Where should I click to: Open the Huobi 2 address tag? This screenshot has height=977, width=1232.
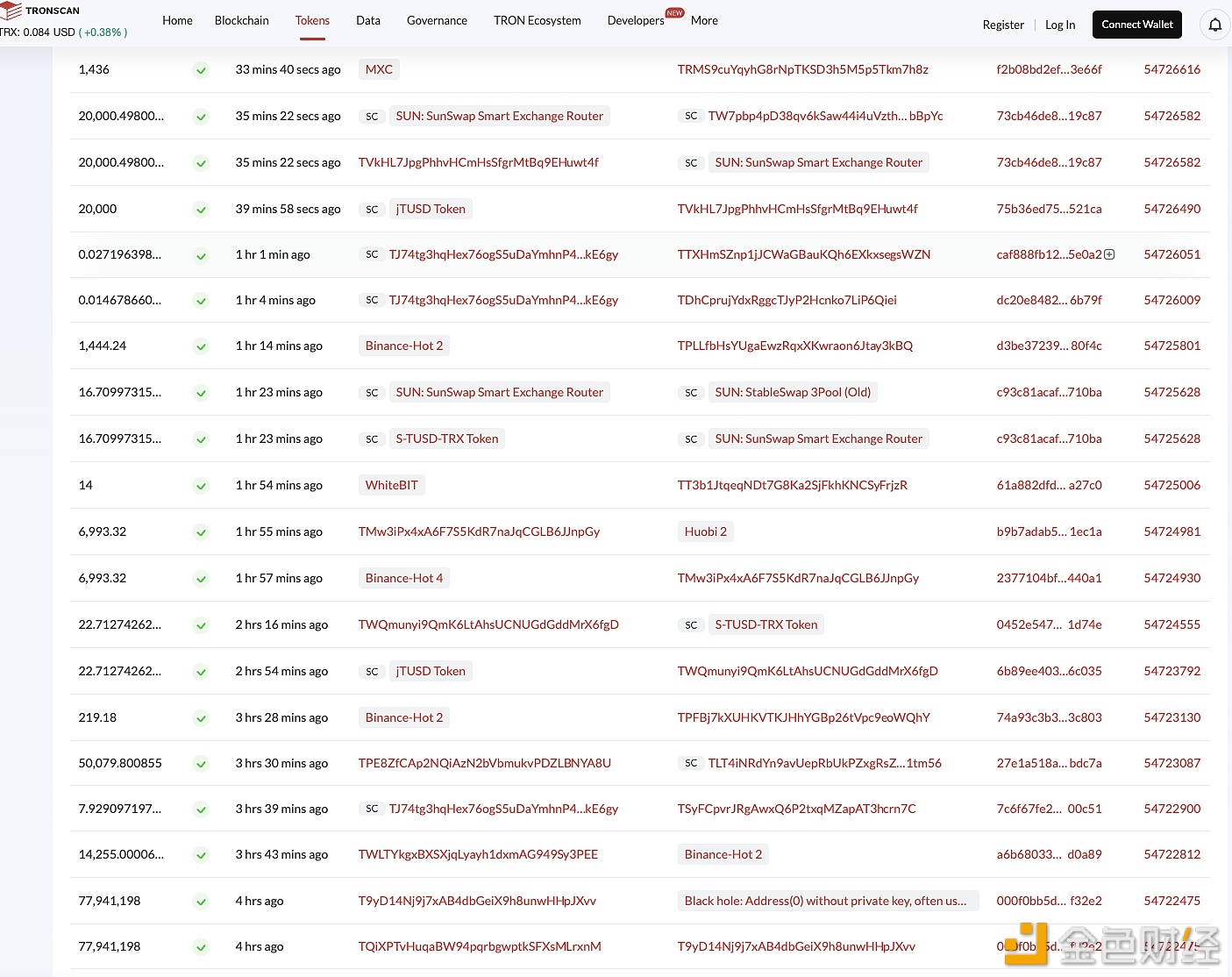pyautogui.click(x=706, y=531)
